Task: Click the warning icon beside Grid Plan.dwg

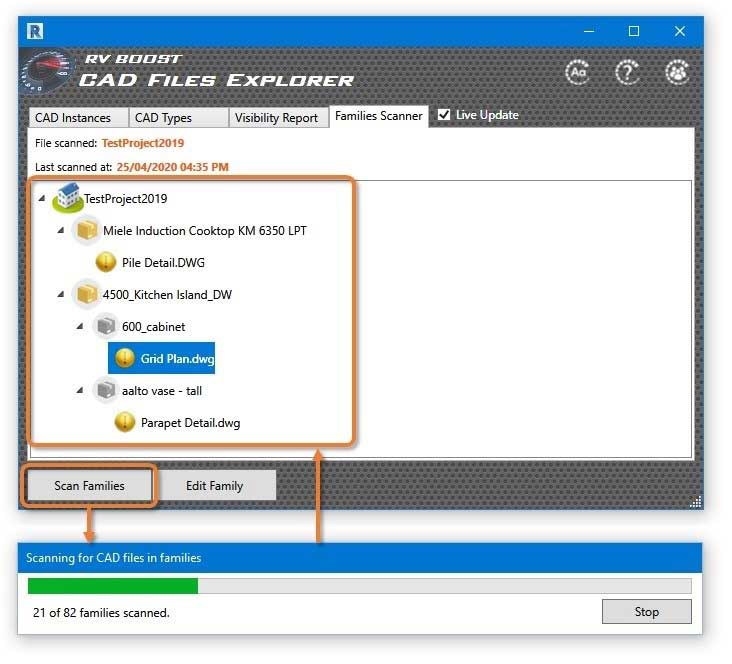Action: click(125, 359)
